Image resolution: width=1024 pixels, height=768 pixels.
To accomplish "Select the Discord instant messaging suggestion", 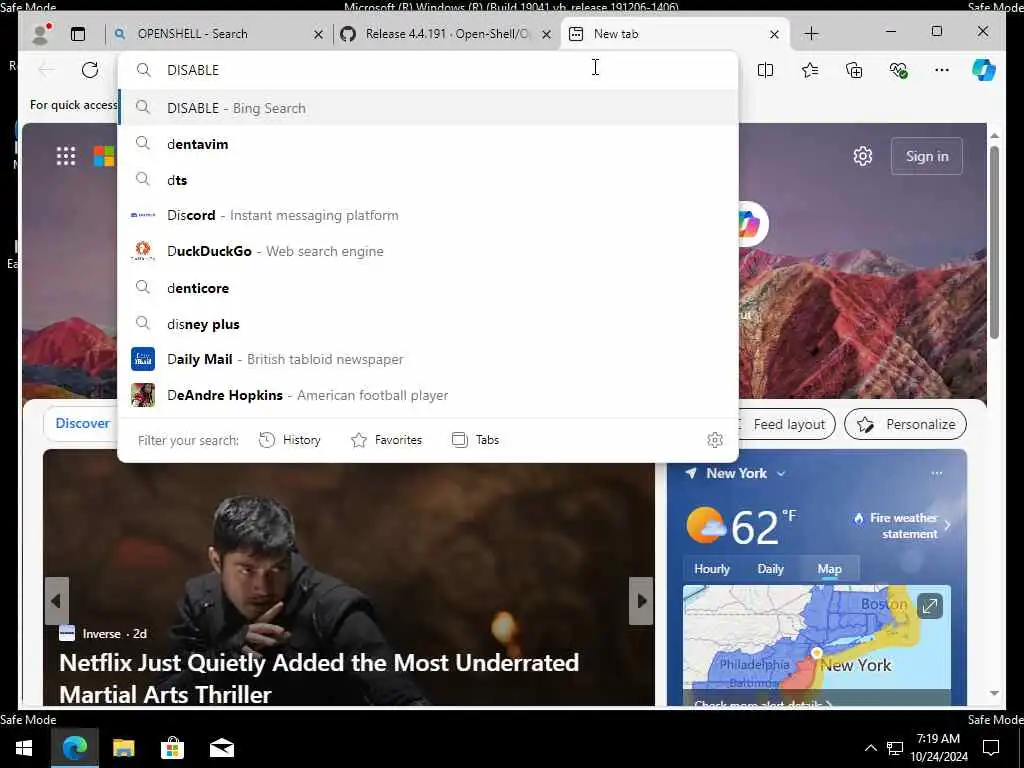I will tap(428, 216).
